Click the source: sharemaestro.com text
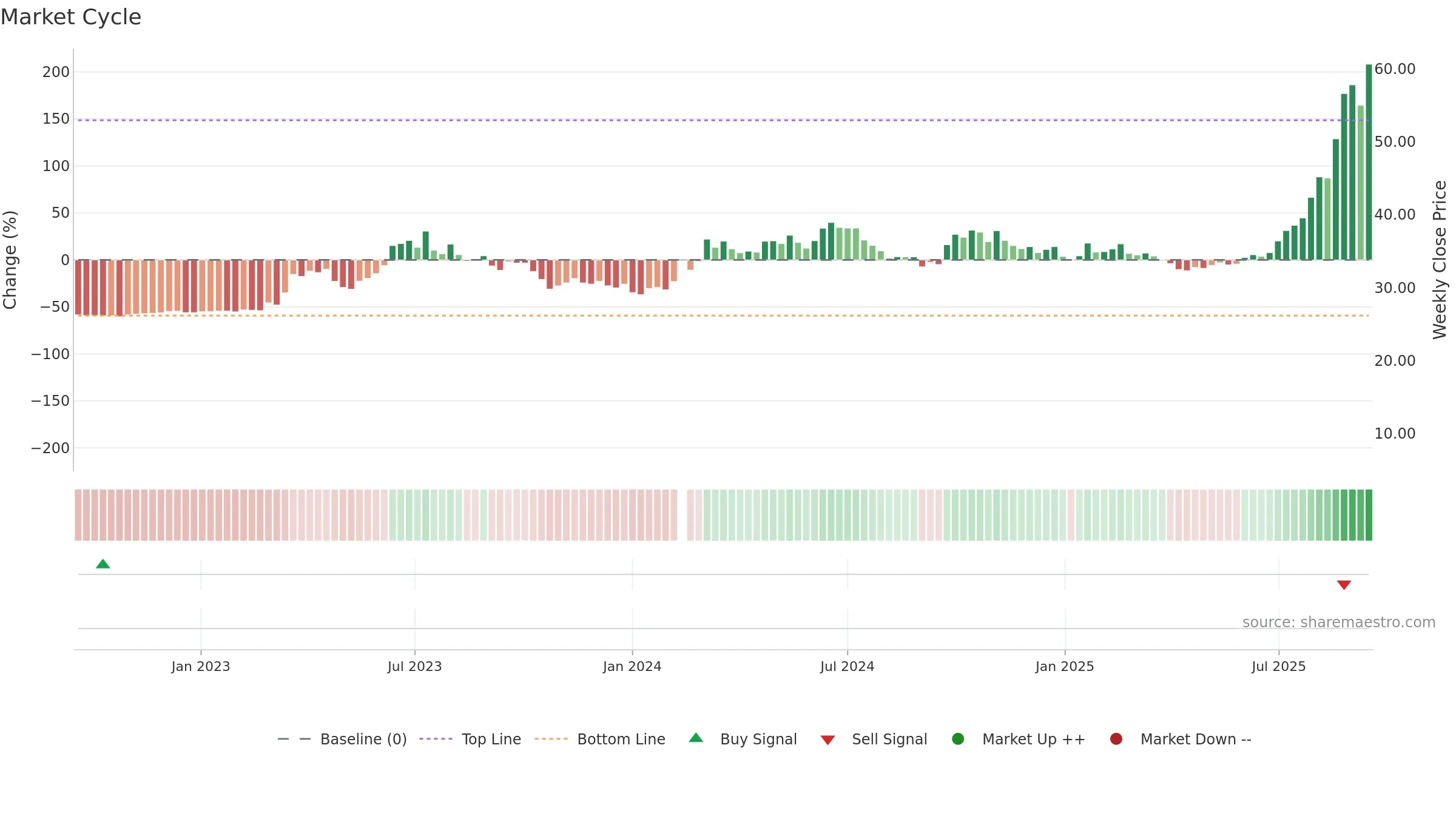The image size is (1456, 819). coord(1339,622)
